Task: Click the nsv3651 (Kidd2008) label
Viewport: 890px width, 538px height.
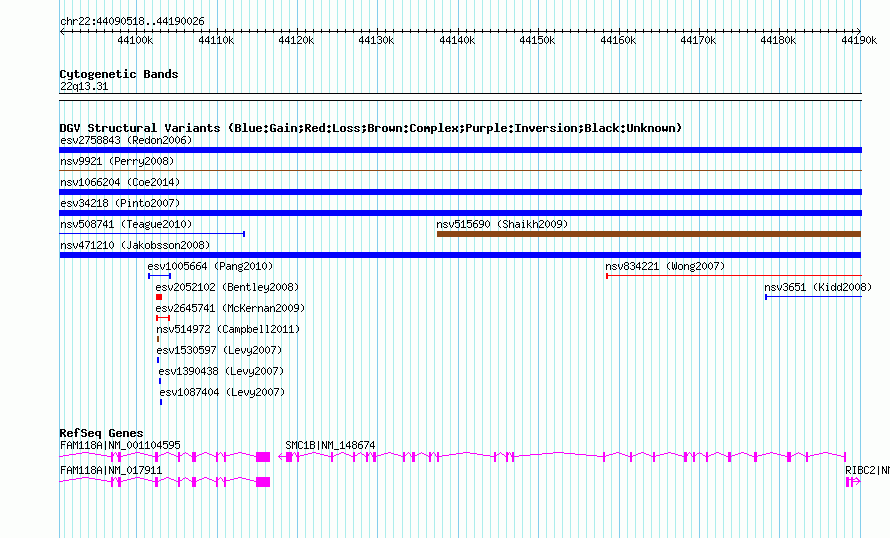Action: tap(818, 287)
